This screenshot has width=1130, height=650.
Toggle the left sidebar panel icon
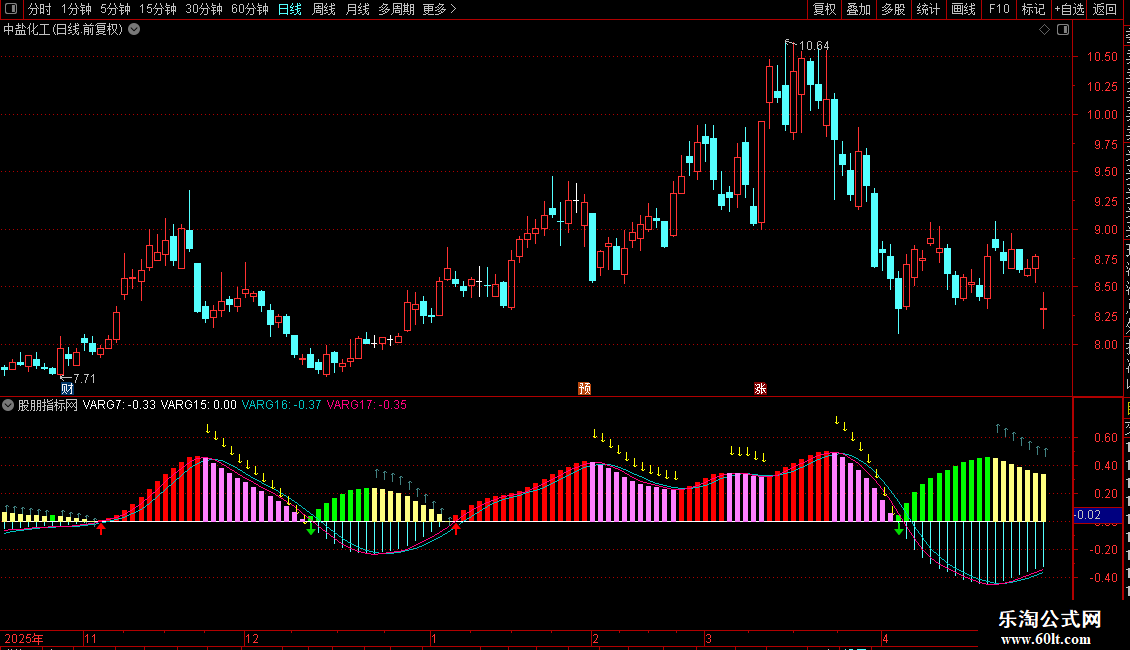[11, 9]
